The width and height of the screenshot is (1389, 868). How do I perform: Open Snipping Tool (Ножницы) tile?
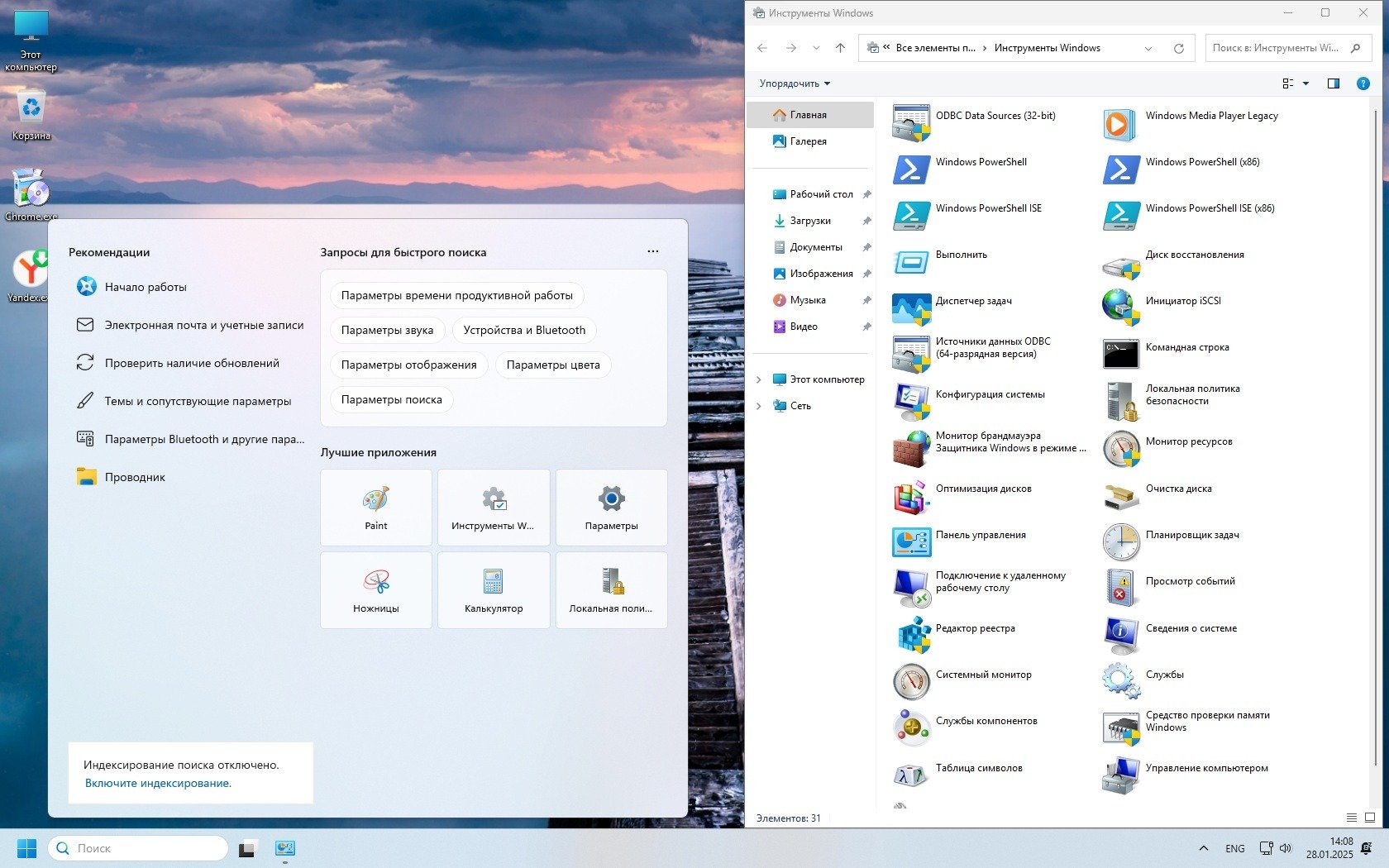(x=376, y=590)
